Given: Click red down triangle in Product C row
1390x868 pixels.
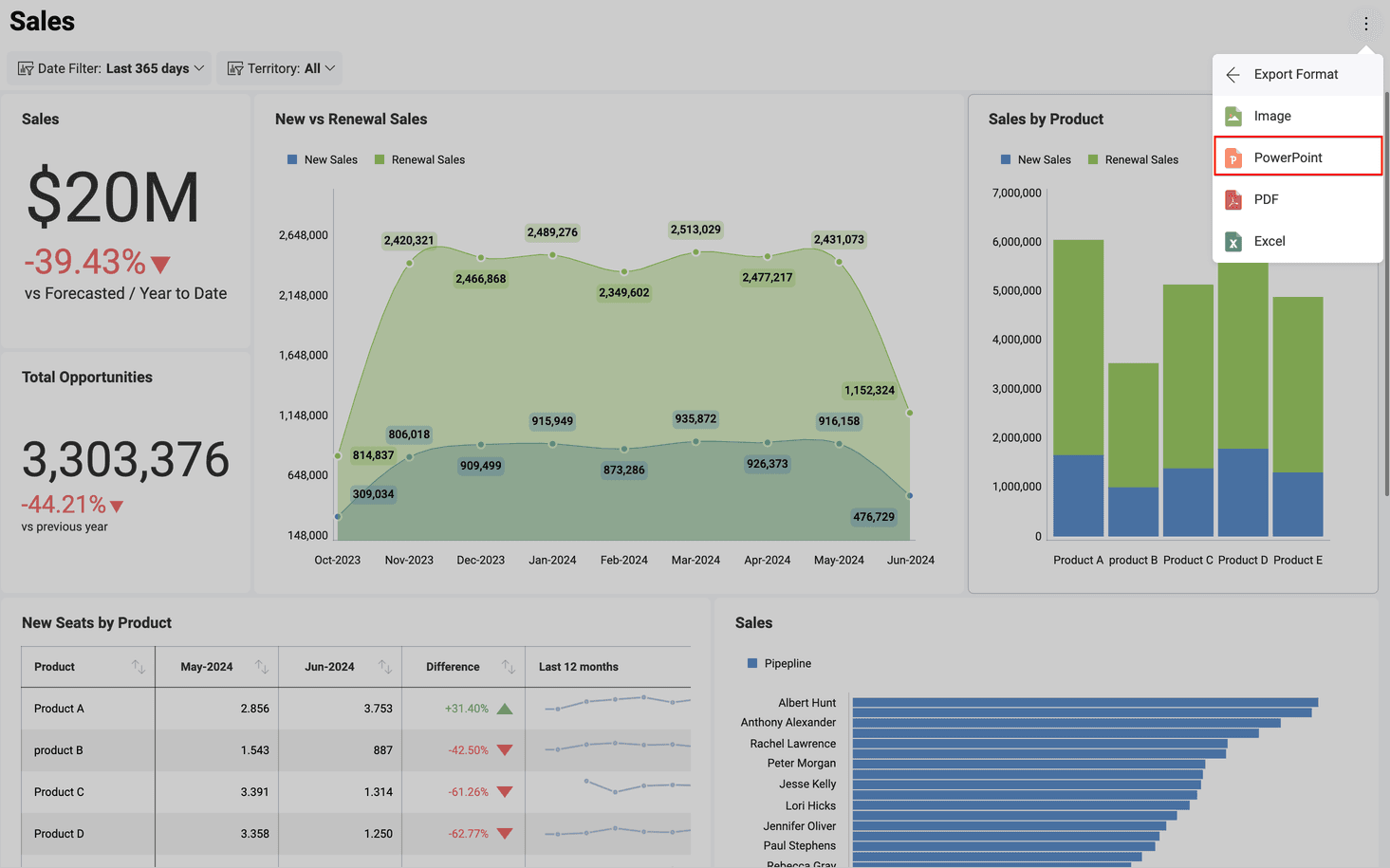Looking at the screenshot, I should tap(505, 792).
